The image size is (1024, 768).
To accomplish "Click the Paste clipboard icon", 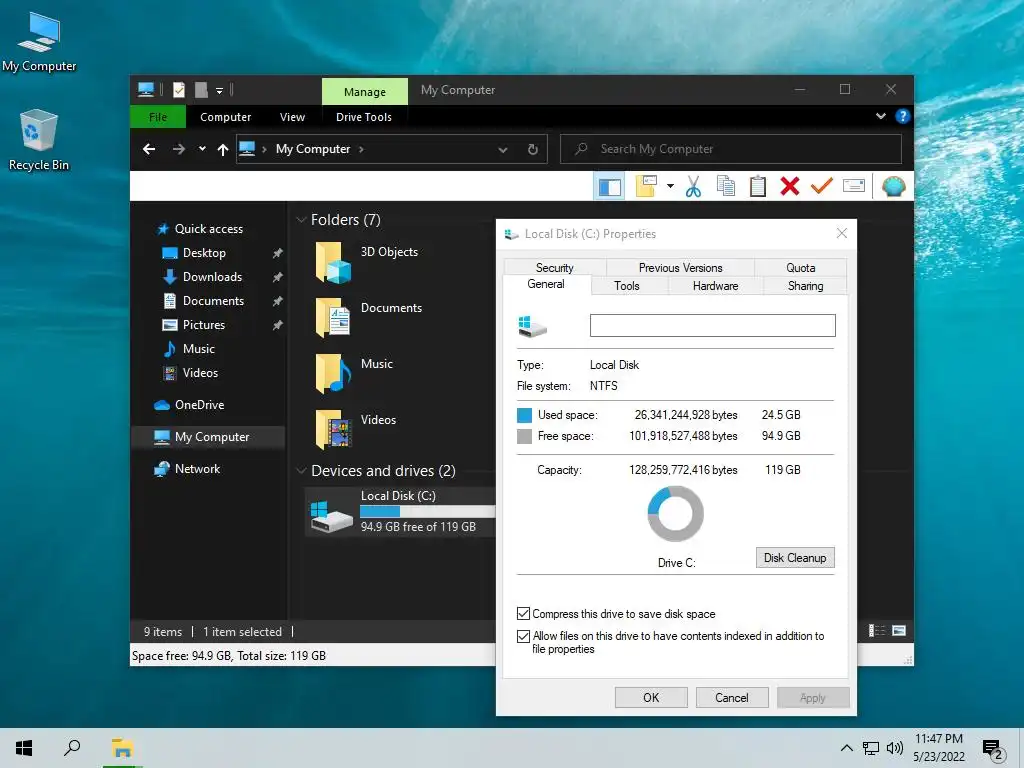I will (x=758, y=186).
